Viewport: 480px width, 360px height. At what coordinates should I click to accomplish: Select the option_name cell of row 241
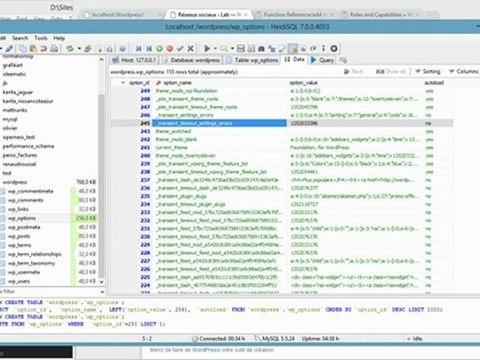coord(220,147)
